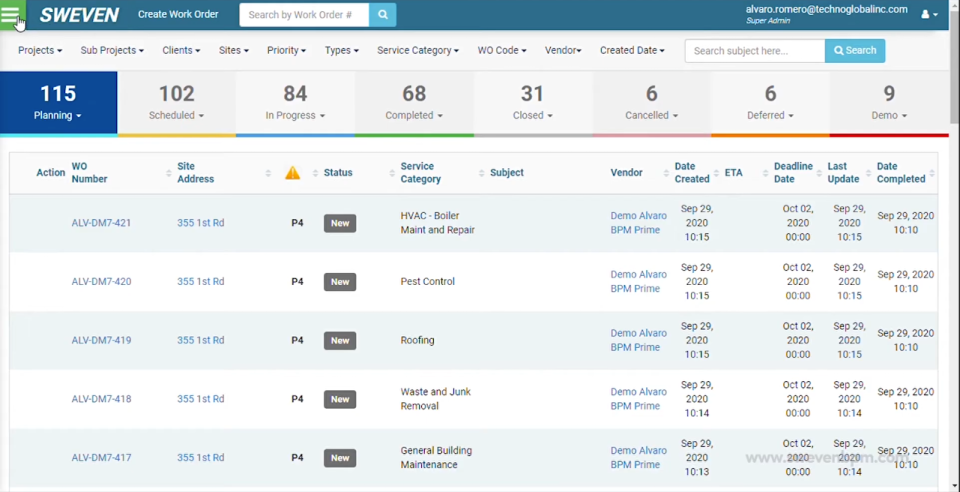Sort by the Date Created column arrows

tap(715, 174)
